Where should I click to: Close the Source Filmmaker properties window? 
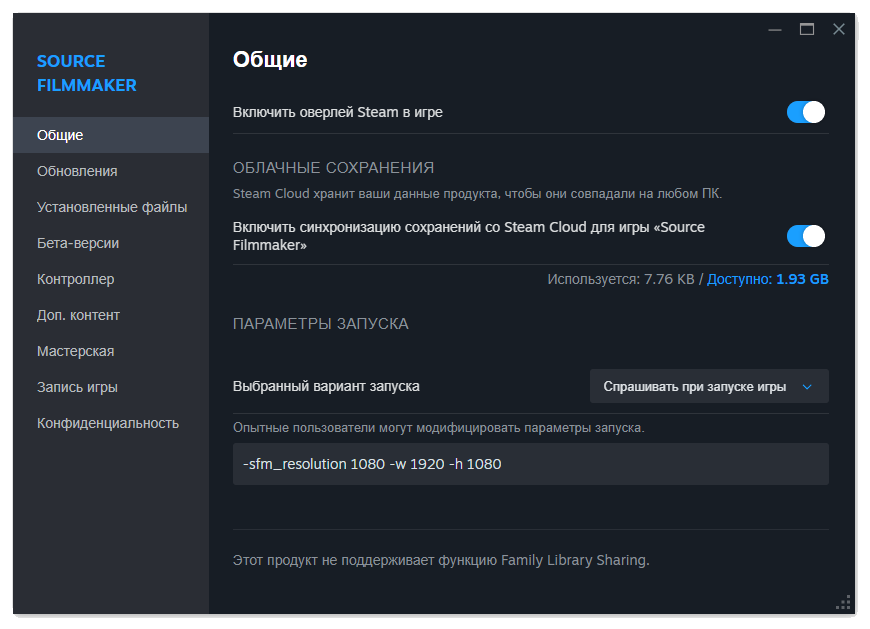[x=839, y=30]
